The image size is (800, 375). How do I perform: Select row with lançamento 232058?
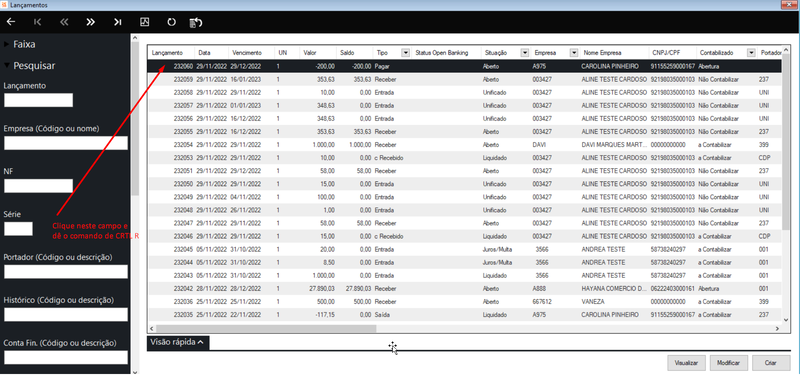(x=464, y=92)
